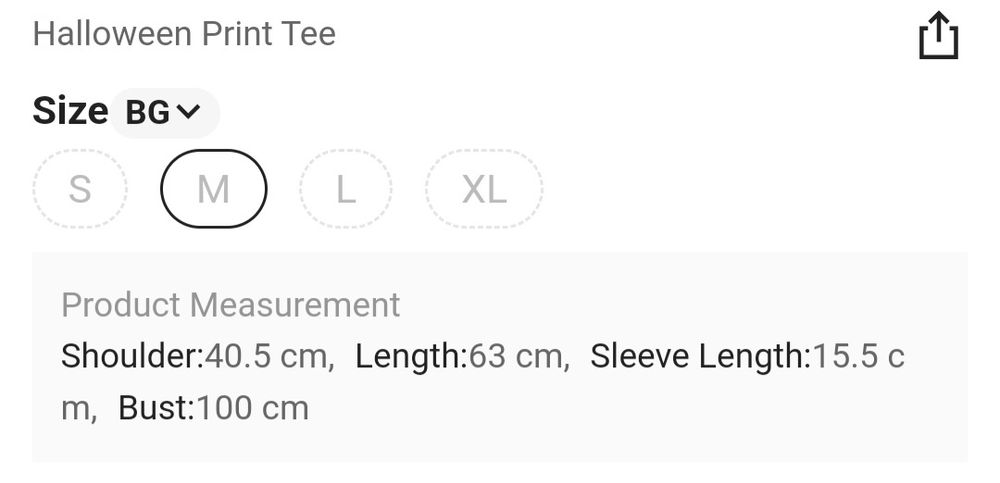The width and height of the screenshot is (1000, 483).
Task: Choose the selected size M option
Action: click(213, 189)
